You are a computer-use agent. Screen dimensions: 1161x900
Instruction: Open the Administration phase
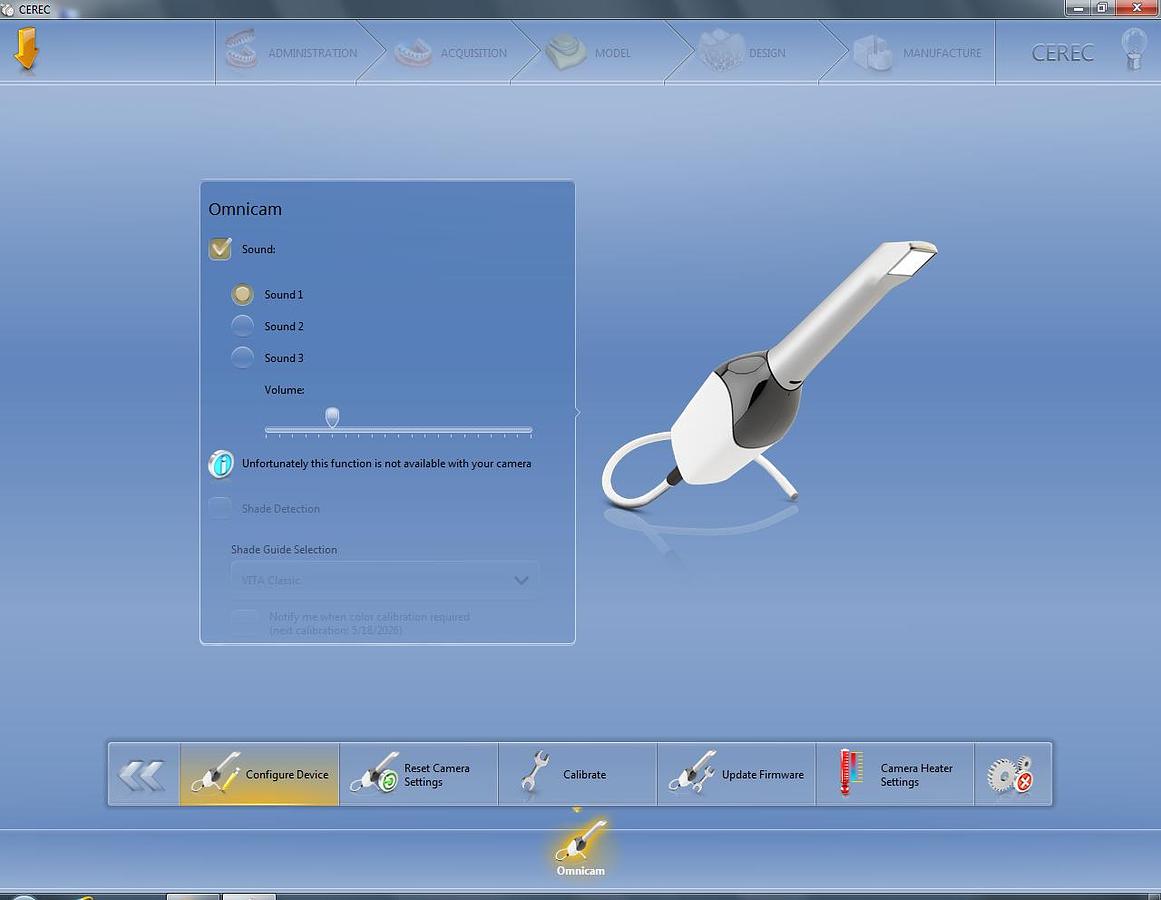click(290, 52)
